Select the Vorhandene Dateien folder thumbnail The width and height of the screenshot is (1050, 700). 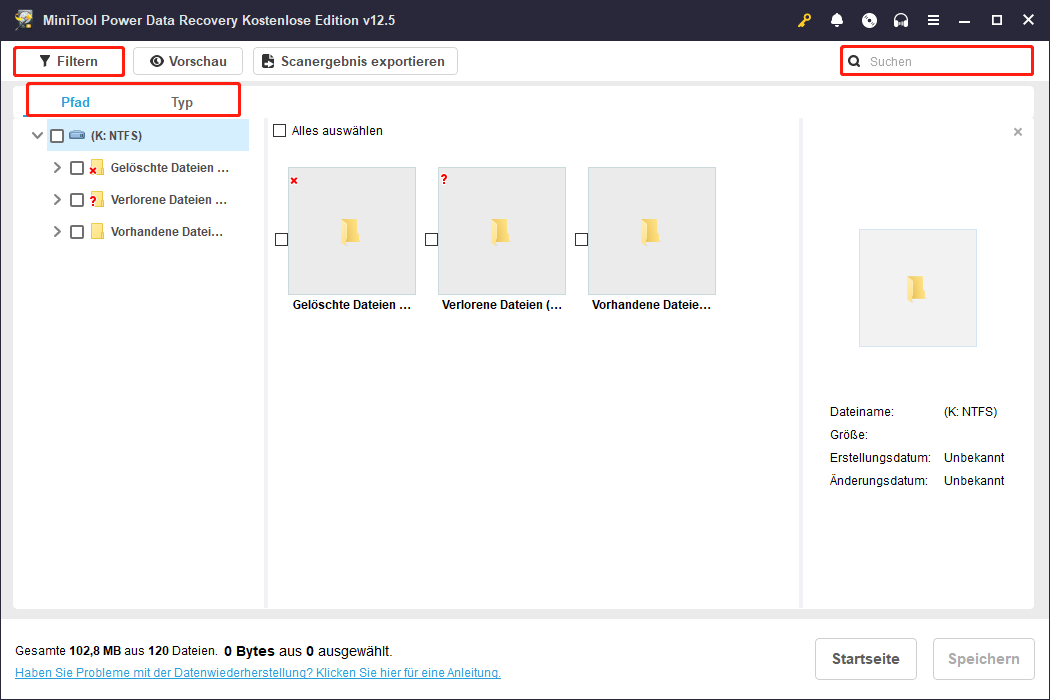tap(652, 231)
